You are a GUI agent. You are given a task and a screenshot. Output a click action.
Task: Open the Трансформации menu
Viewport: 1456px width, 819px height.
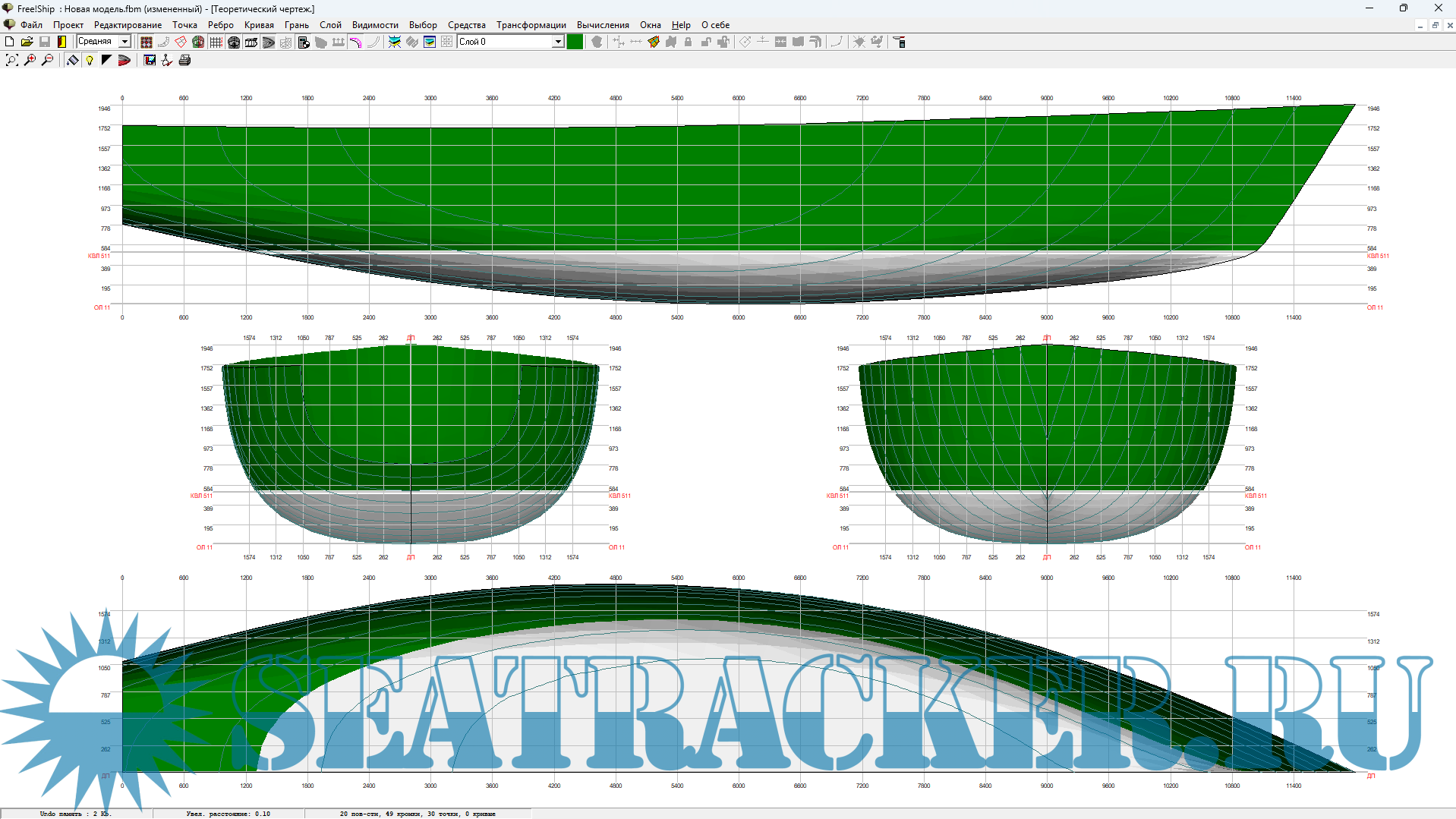pyautogui.click(x=531, y=25)
